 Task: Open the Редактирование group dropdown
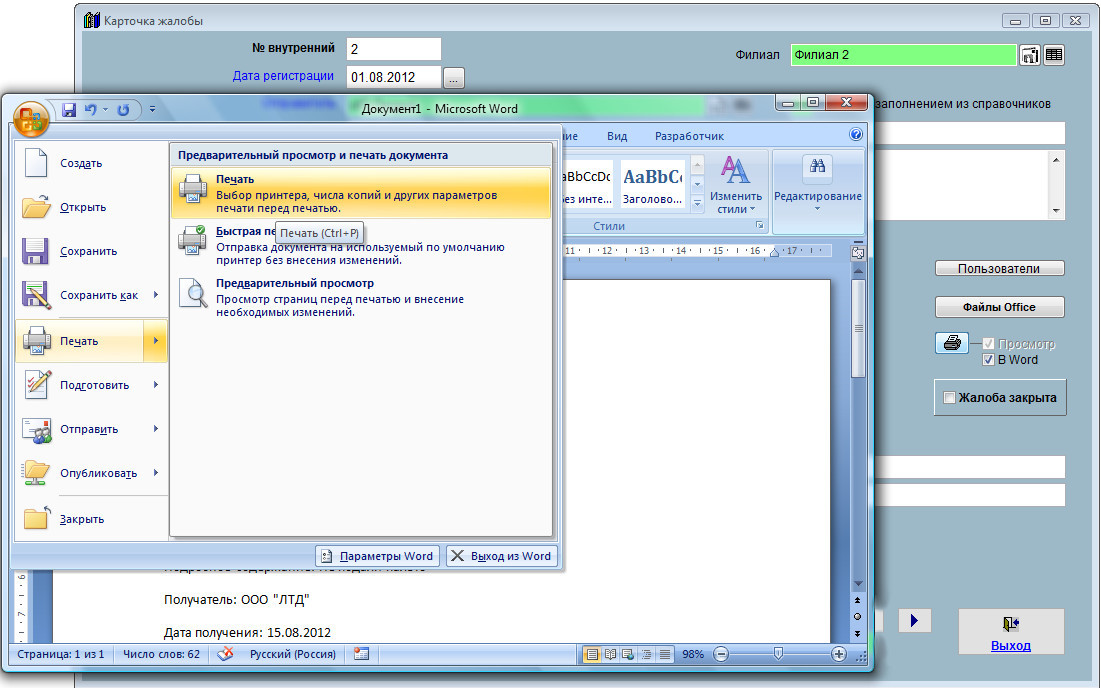[817, 186]
